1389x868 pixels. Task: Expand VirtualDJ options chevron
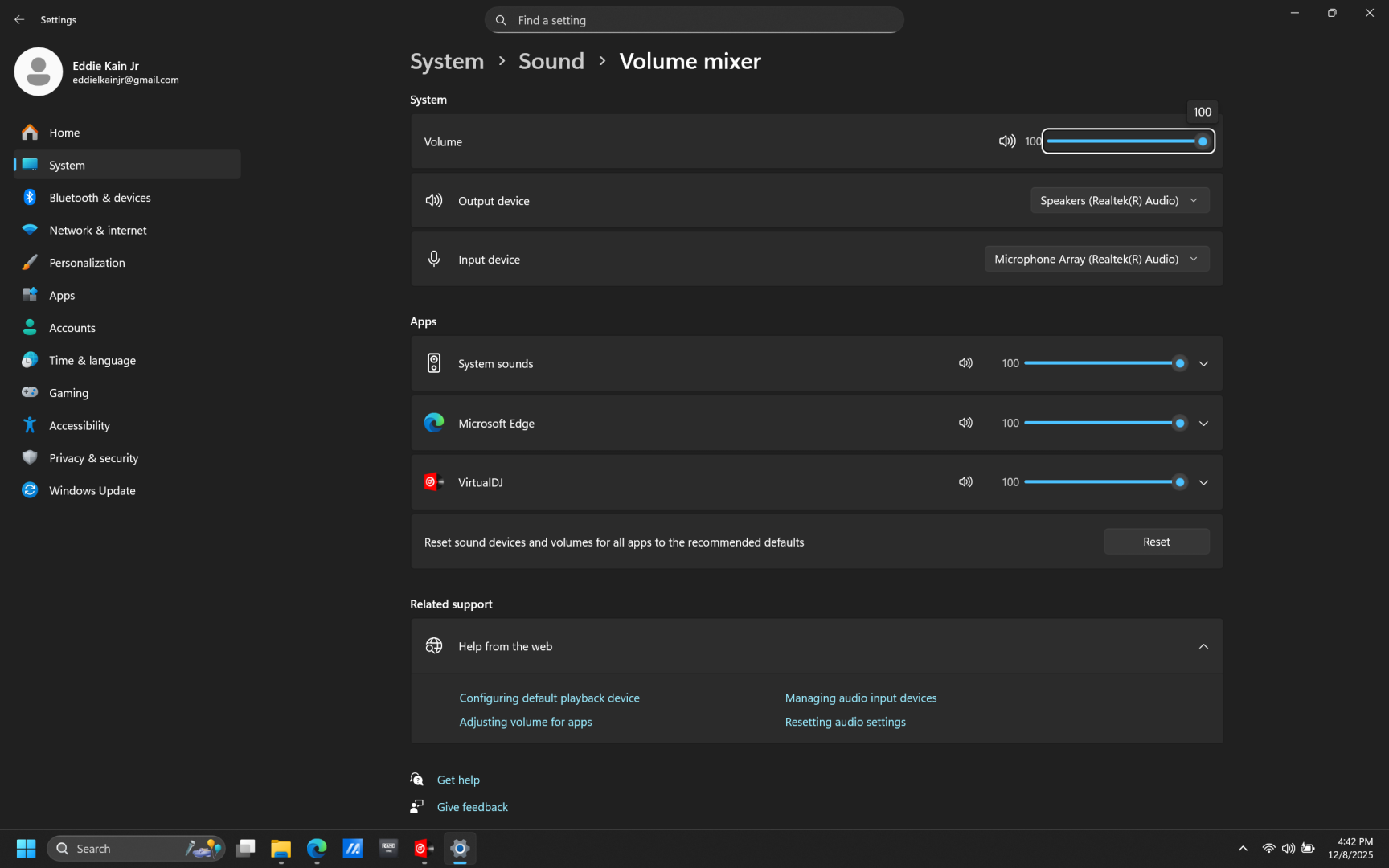pyautogui.click(x=1203, y=483)
